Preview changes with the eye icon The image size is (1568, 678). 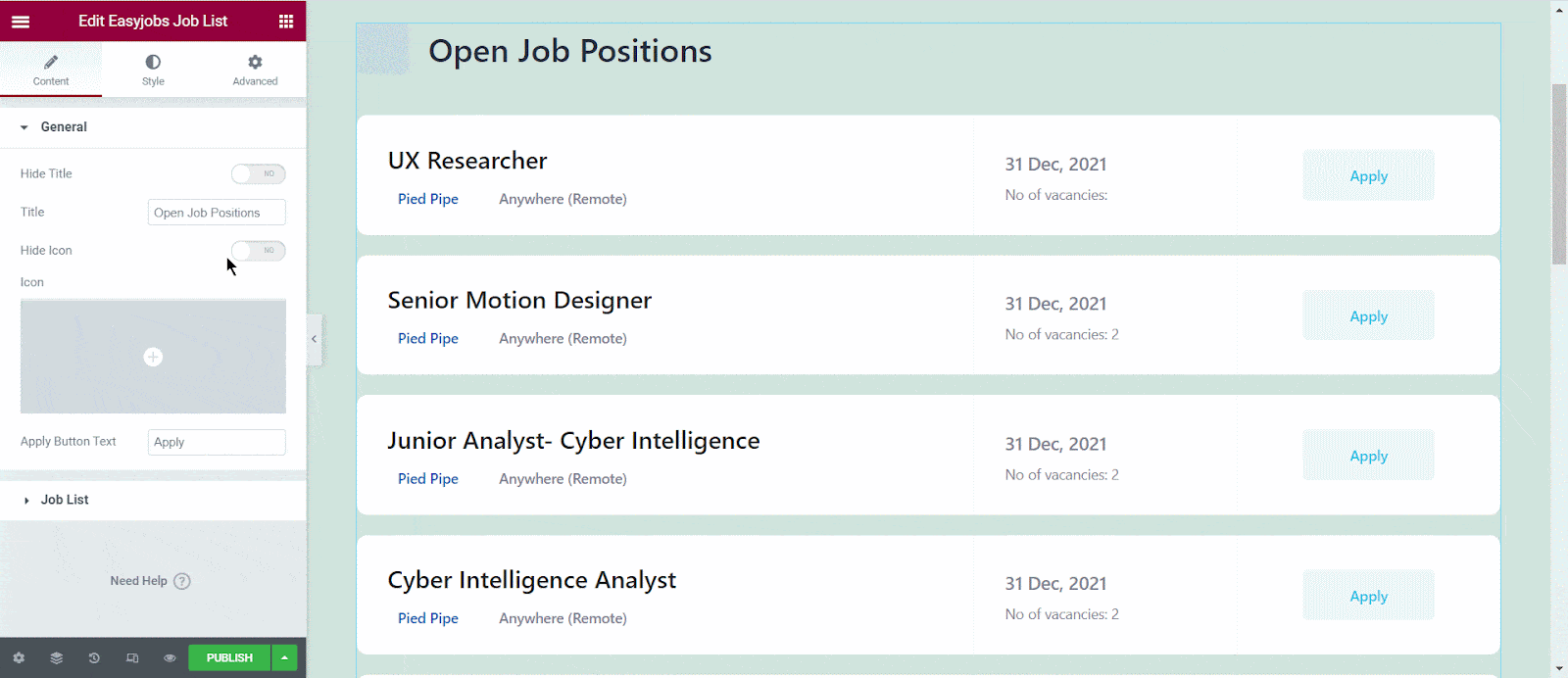169,657
